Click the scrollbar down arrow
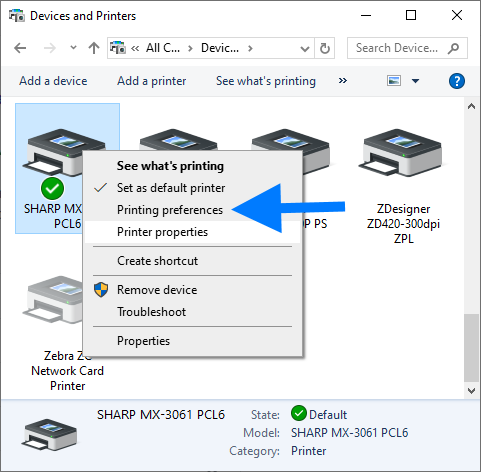 click(471, 391)
